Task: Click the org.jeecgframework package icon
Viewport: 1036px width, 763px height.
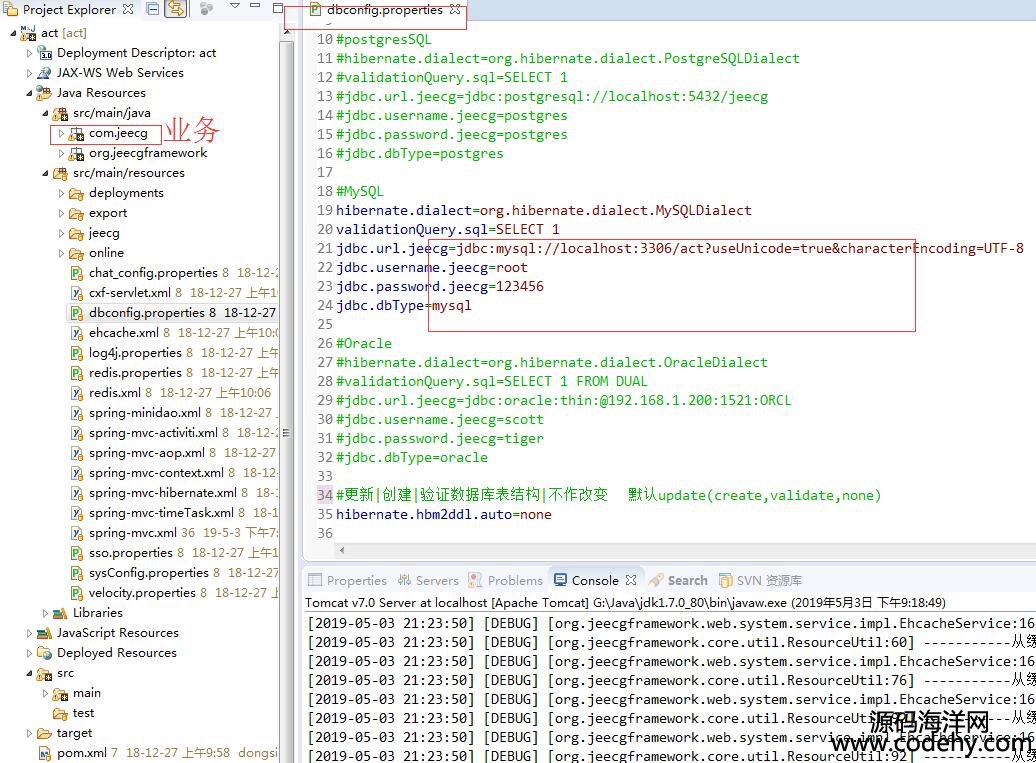Action: 77,154
